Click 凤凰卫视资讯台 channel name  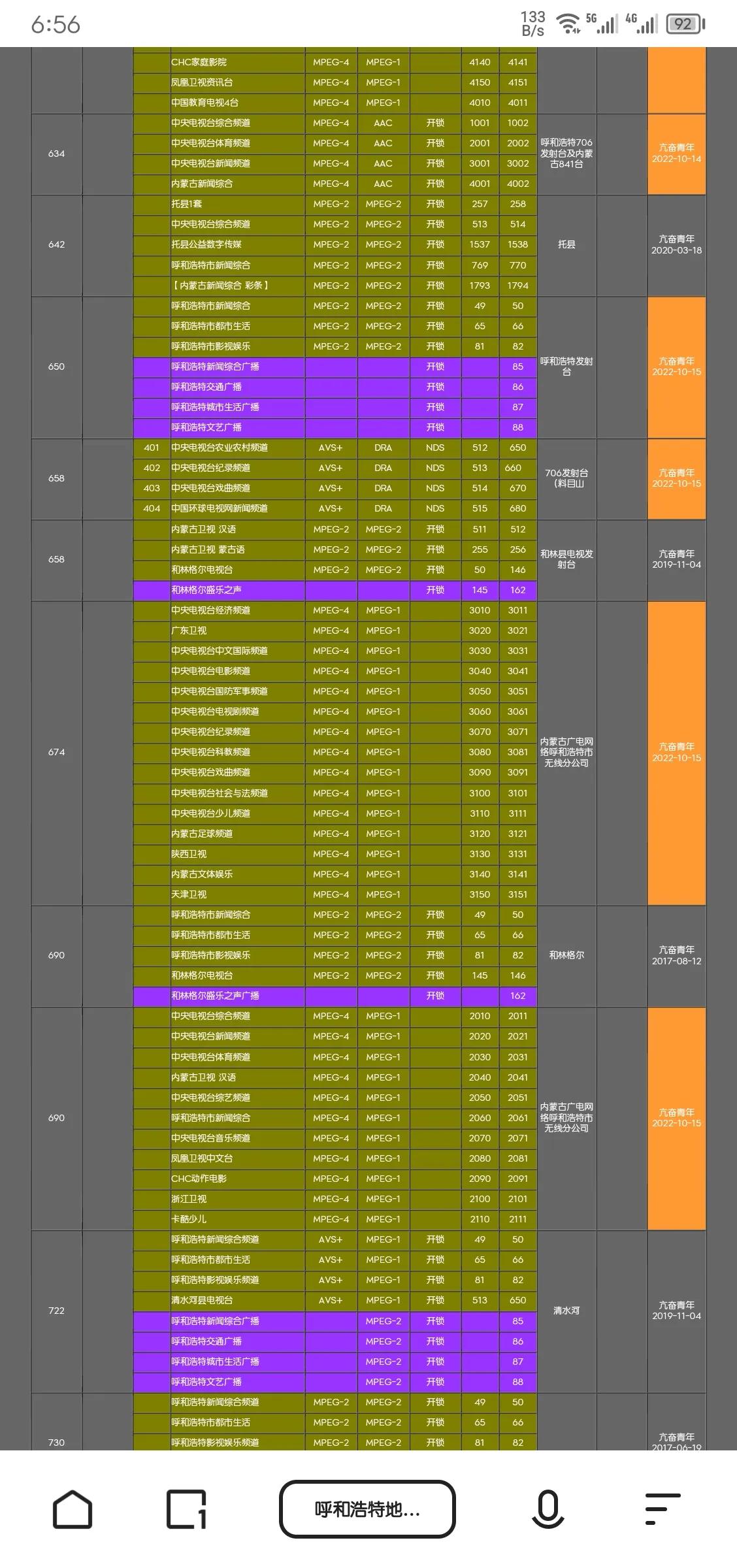point(202,83)
